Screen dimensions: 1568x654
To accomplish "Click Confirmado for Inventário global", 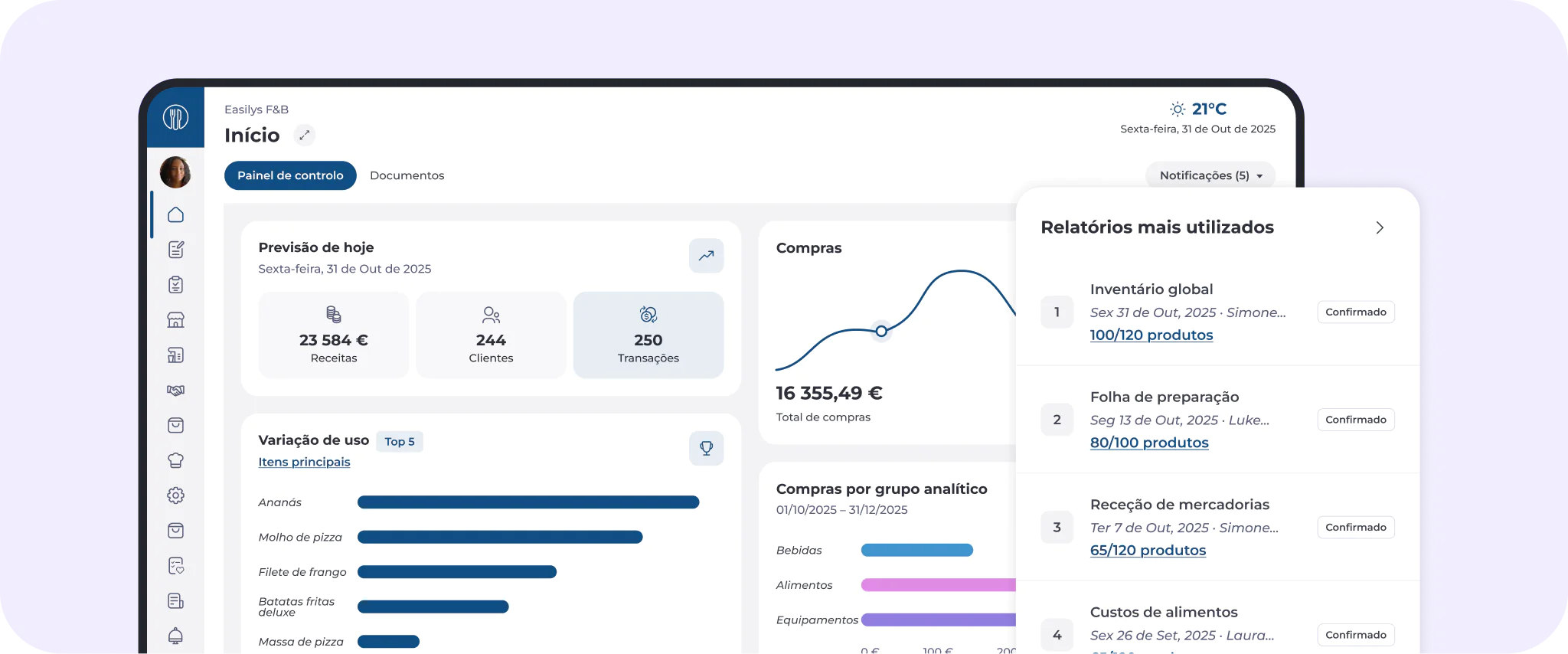I will coord(1356,312).
